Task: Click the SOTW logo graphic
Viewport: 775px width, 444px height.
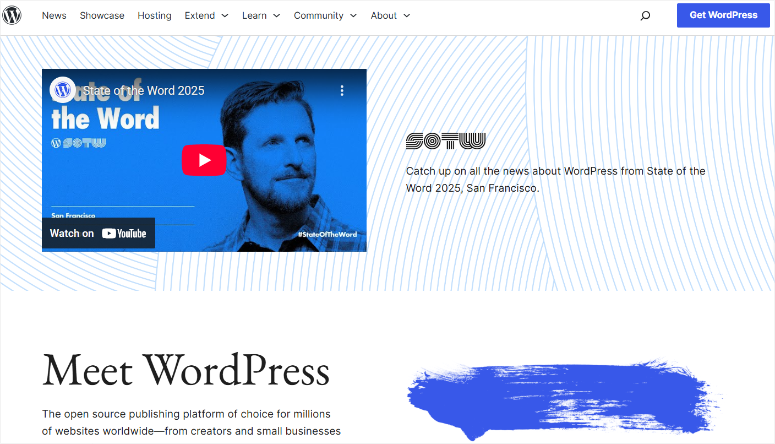Action: (446, 141)
